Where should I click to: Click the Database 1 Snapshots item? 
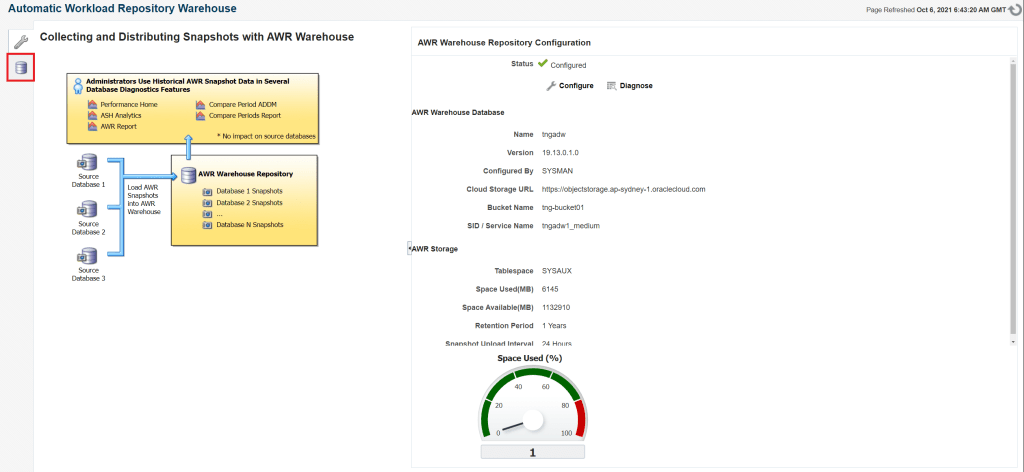pos(249,190)
